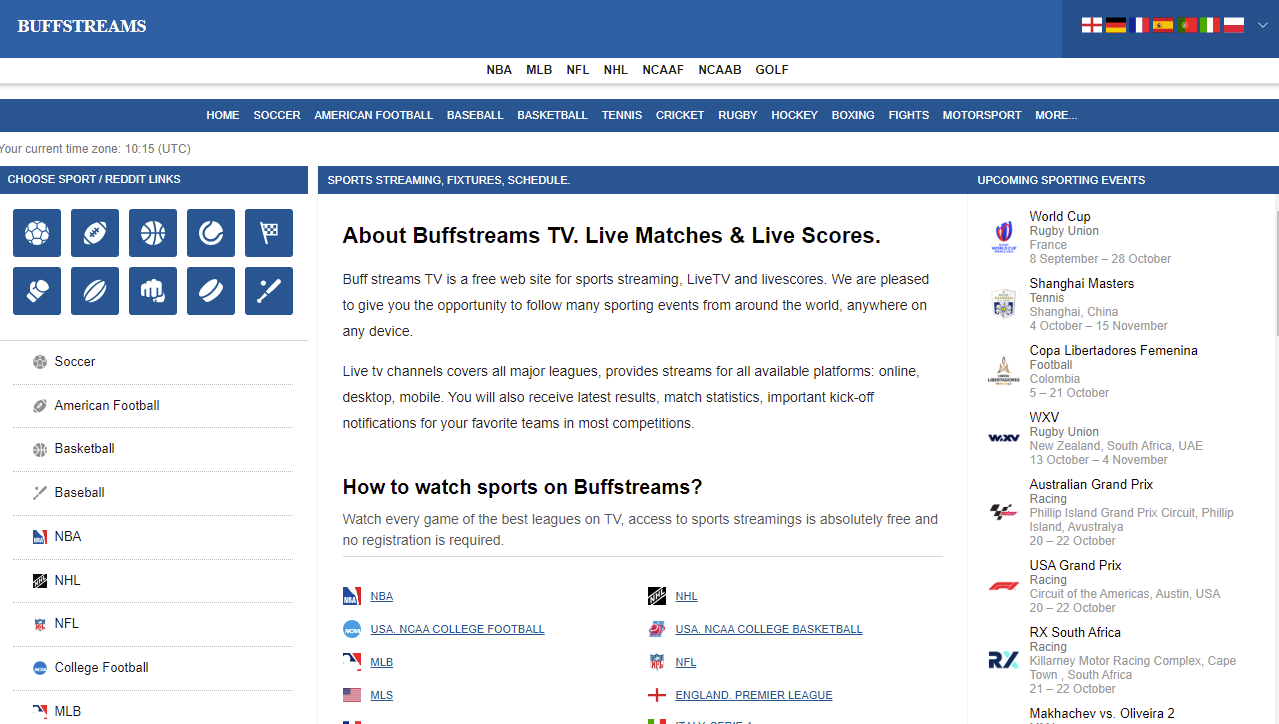The height and width of the screenshot is (724, 1279).
Task: Click the fist fights icon tile
Action: (x=153, y=291)
